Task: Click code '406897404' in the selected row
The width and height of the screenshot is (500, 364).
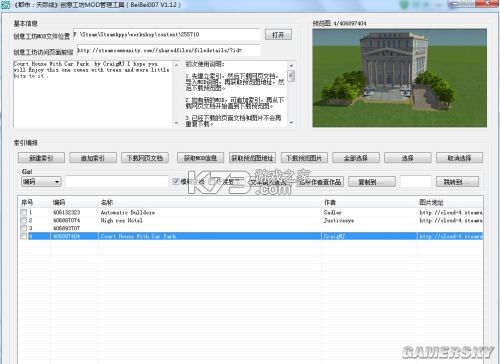Action: (x=66, y=236)
